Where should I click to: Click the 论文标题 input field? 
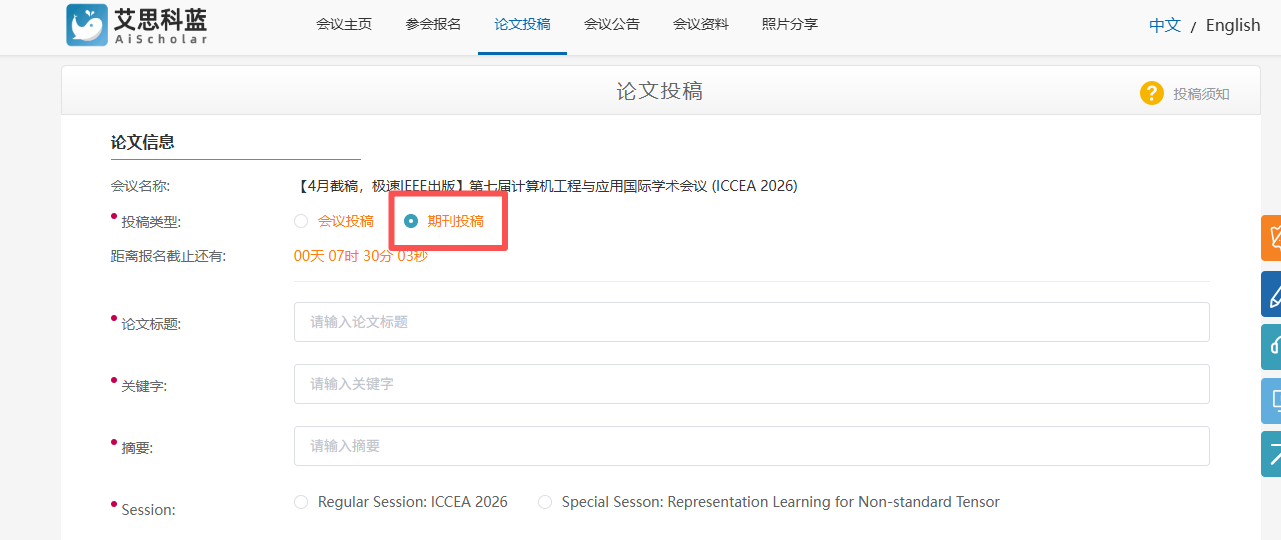[751, 322]
